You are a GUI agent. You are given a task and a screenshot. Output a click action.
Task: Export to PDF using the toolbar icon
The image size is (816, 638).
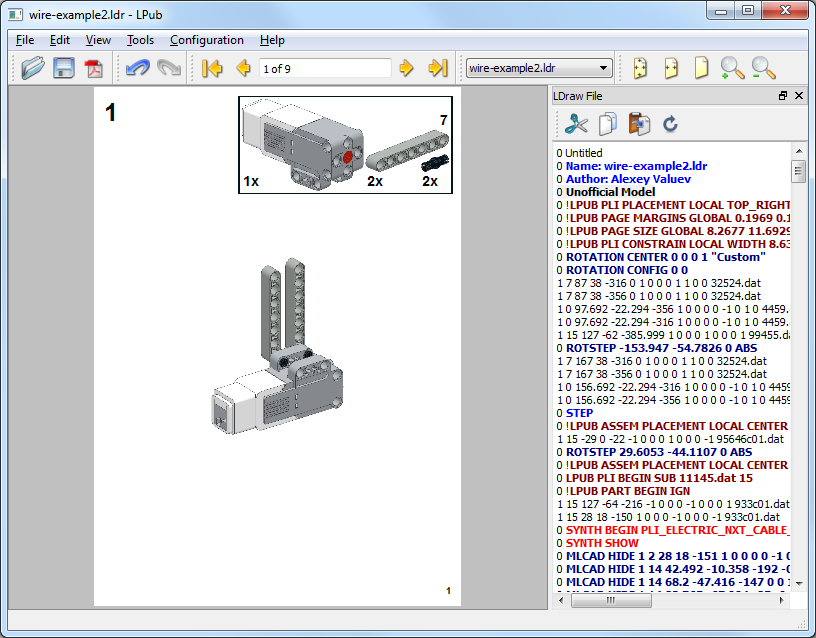[x=94, y=68]
